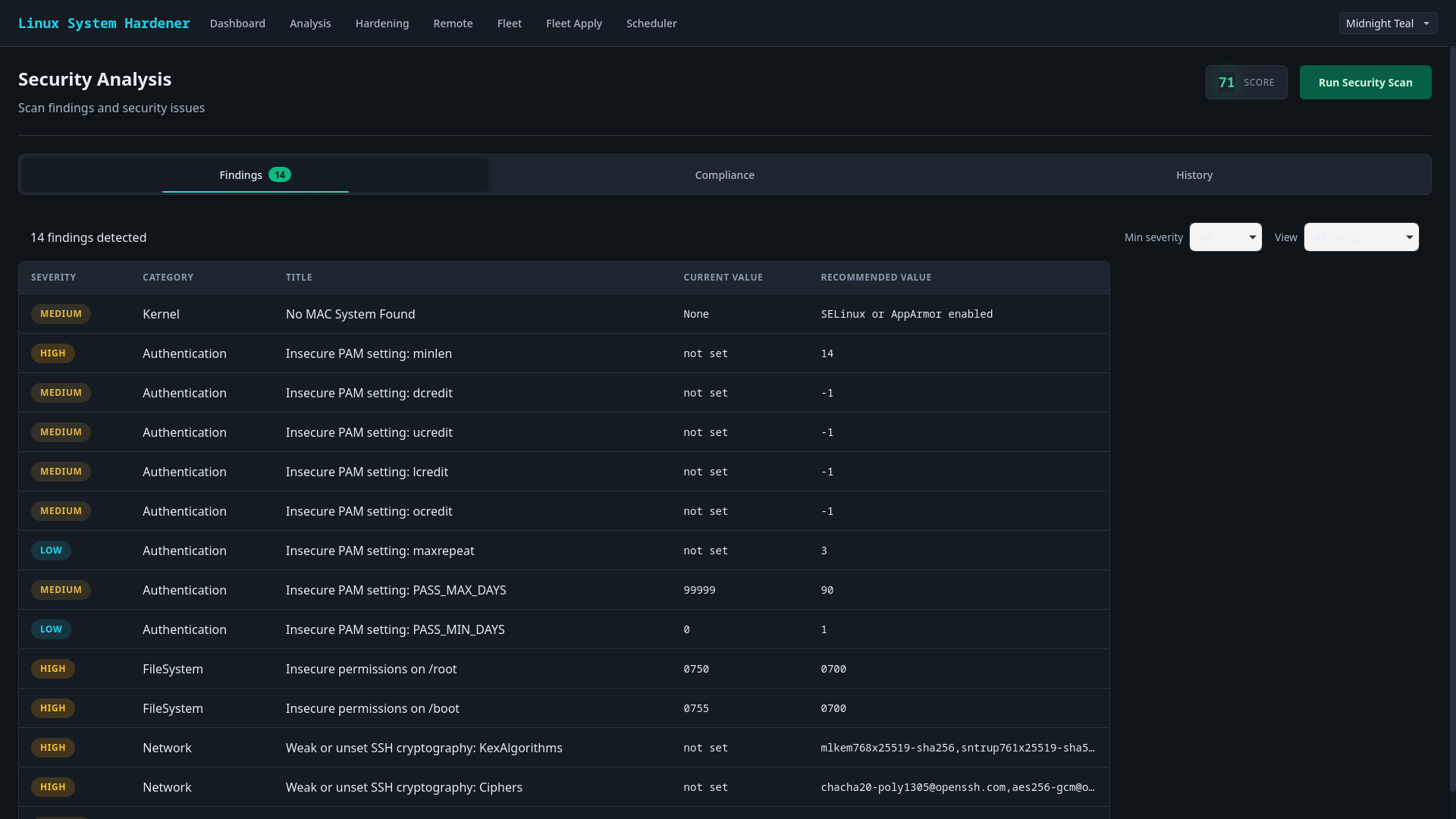This screenshot has width=1456, height=819.
Task: Click LOW badge on PASS_MIN_DAYS row
Action: pos(51,629)
